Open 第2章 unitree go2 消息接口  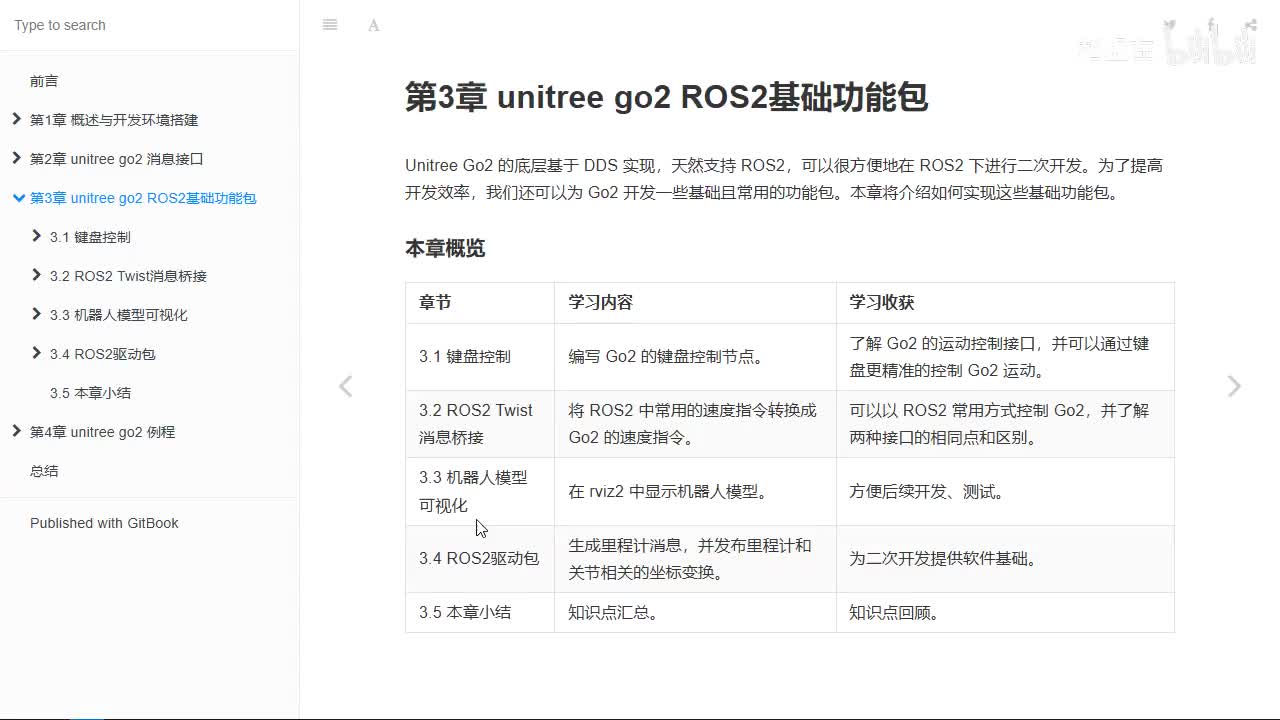[x=117, y=159]
